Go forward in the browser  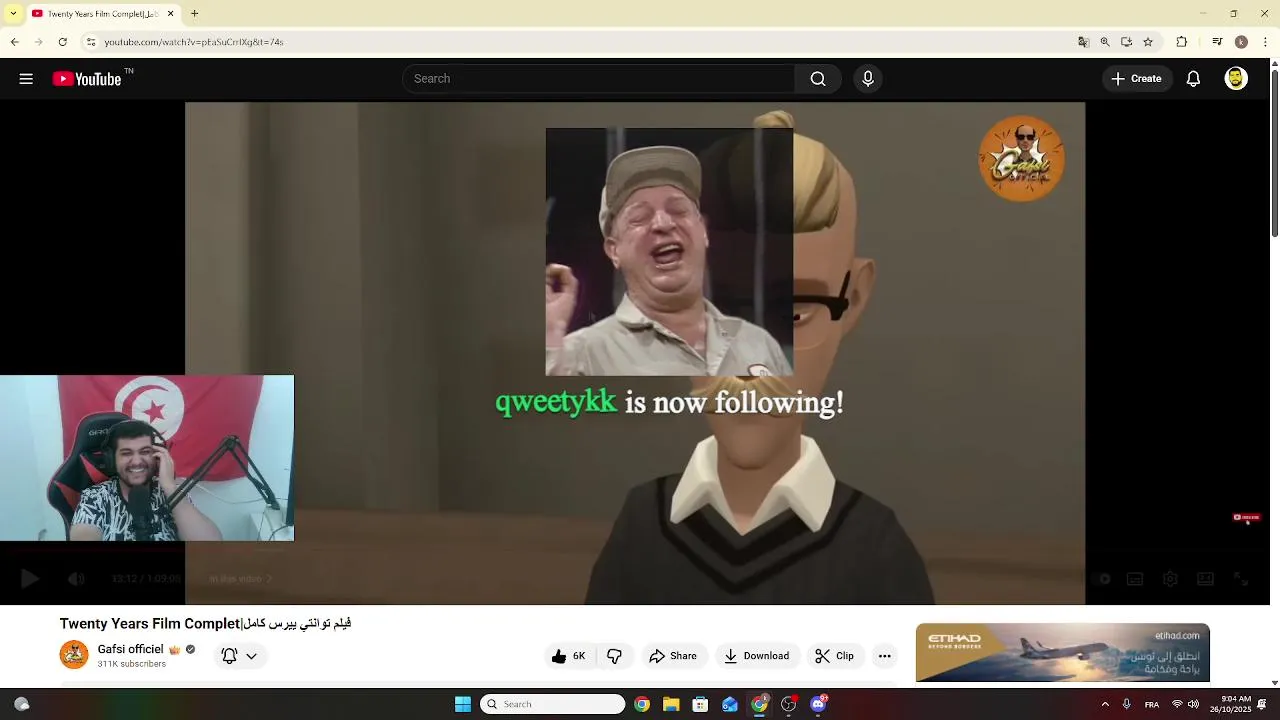38,42
